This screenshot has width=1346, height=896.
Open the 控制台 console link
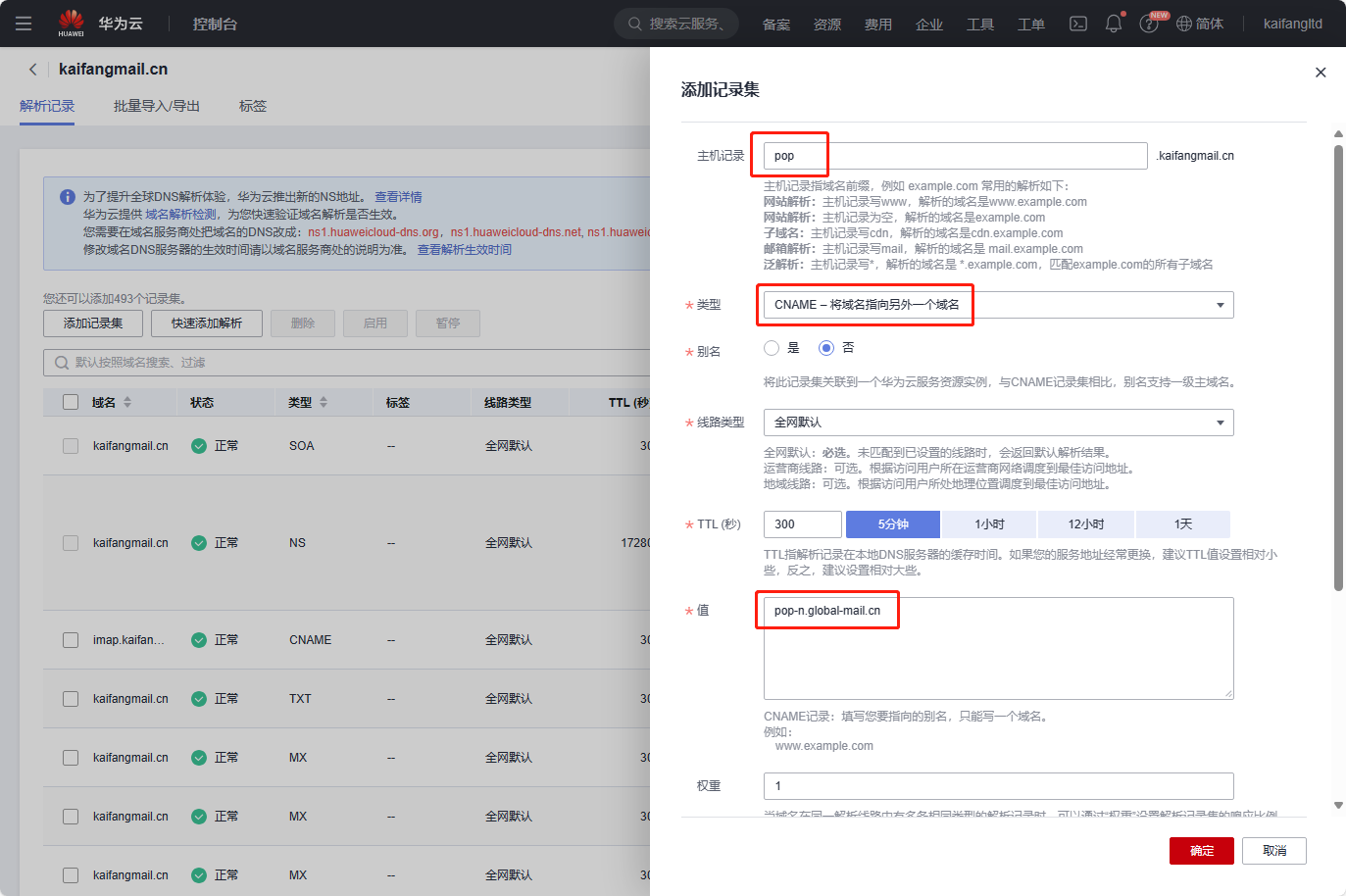pos(215,24)
